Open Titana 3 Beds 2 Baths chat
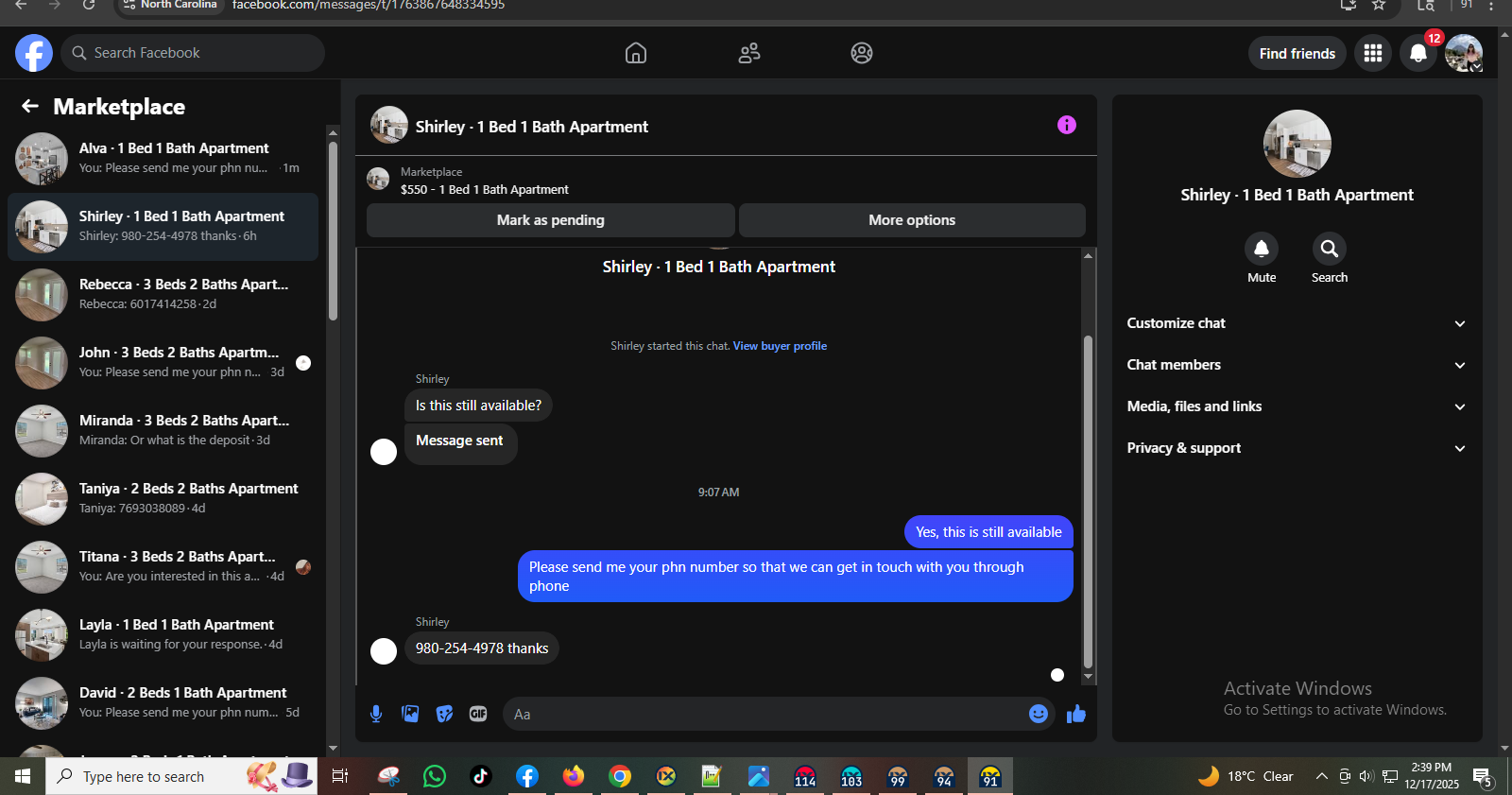The image size is (1512, 795). coord(163,567)
